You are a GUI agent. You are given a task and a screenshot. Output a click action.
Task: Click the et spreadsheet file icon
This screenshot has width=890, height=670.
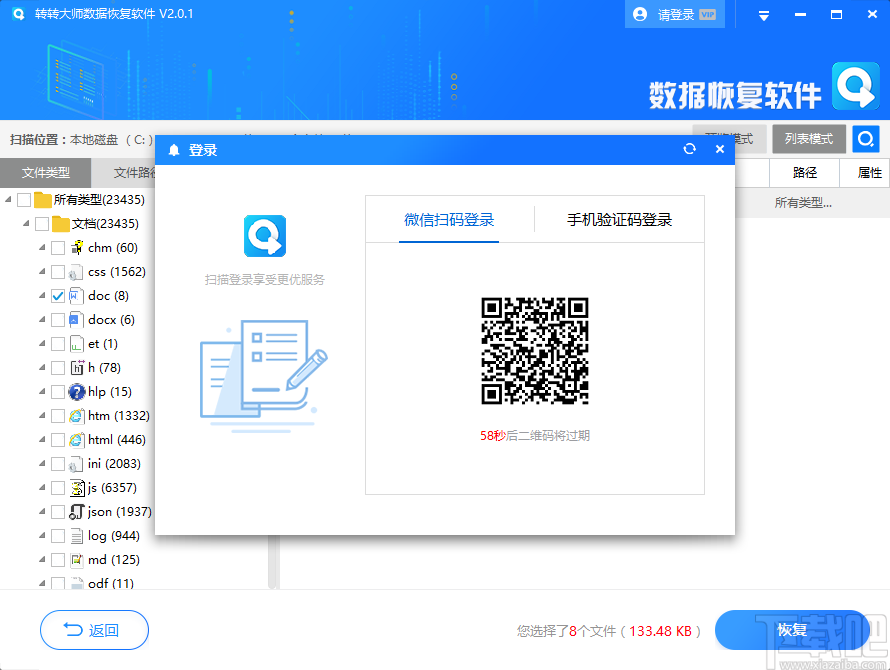[x=77, y=344]
